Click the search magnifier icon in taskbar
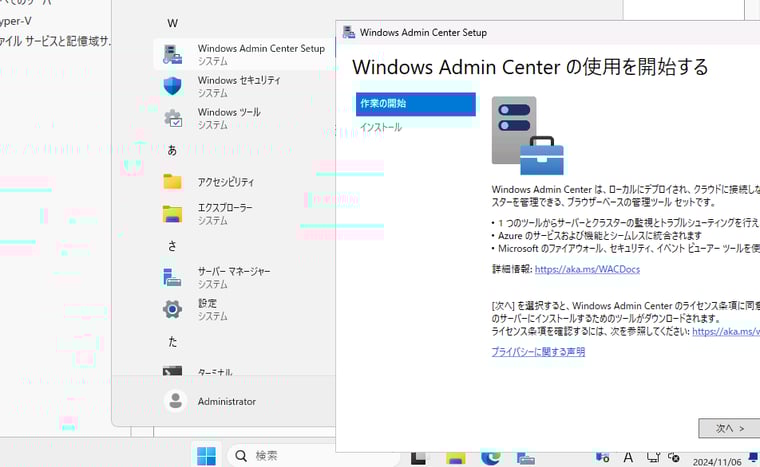Image resolution: width=760 pixels, height=467 pixels. coord(241,456)
